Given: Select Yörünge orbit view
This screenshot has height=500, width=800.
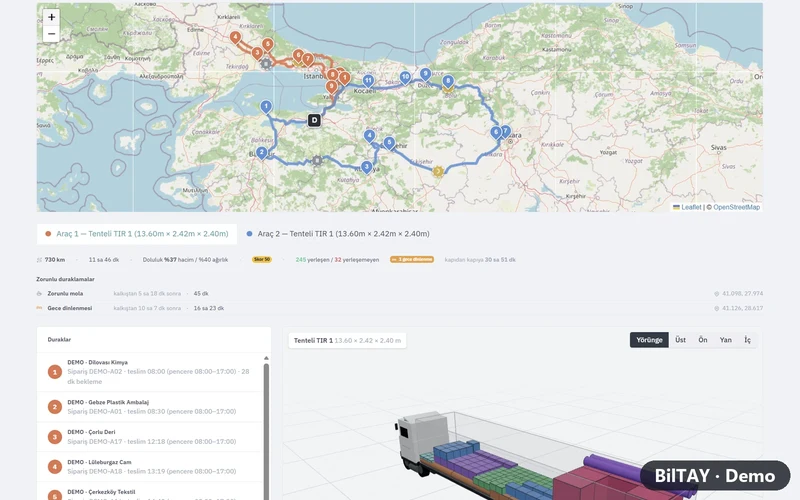Looking at the screenshot, I should (x=649, y=340).
